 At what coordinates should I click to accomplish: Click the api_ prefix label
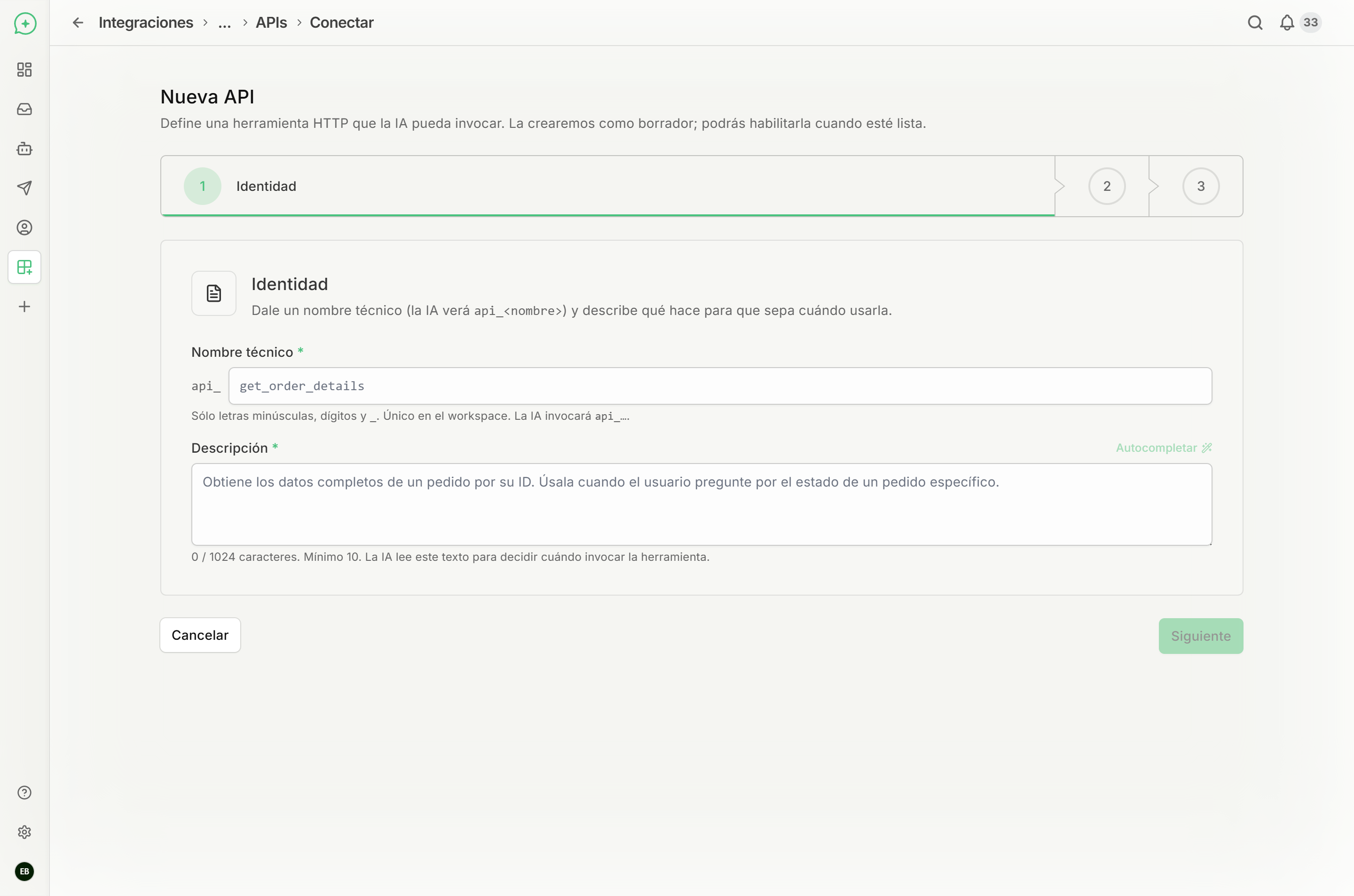click(205, 386)
